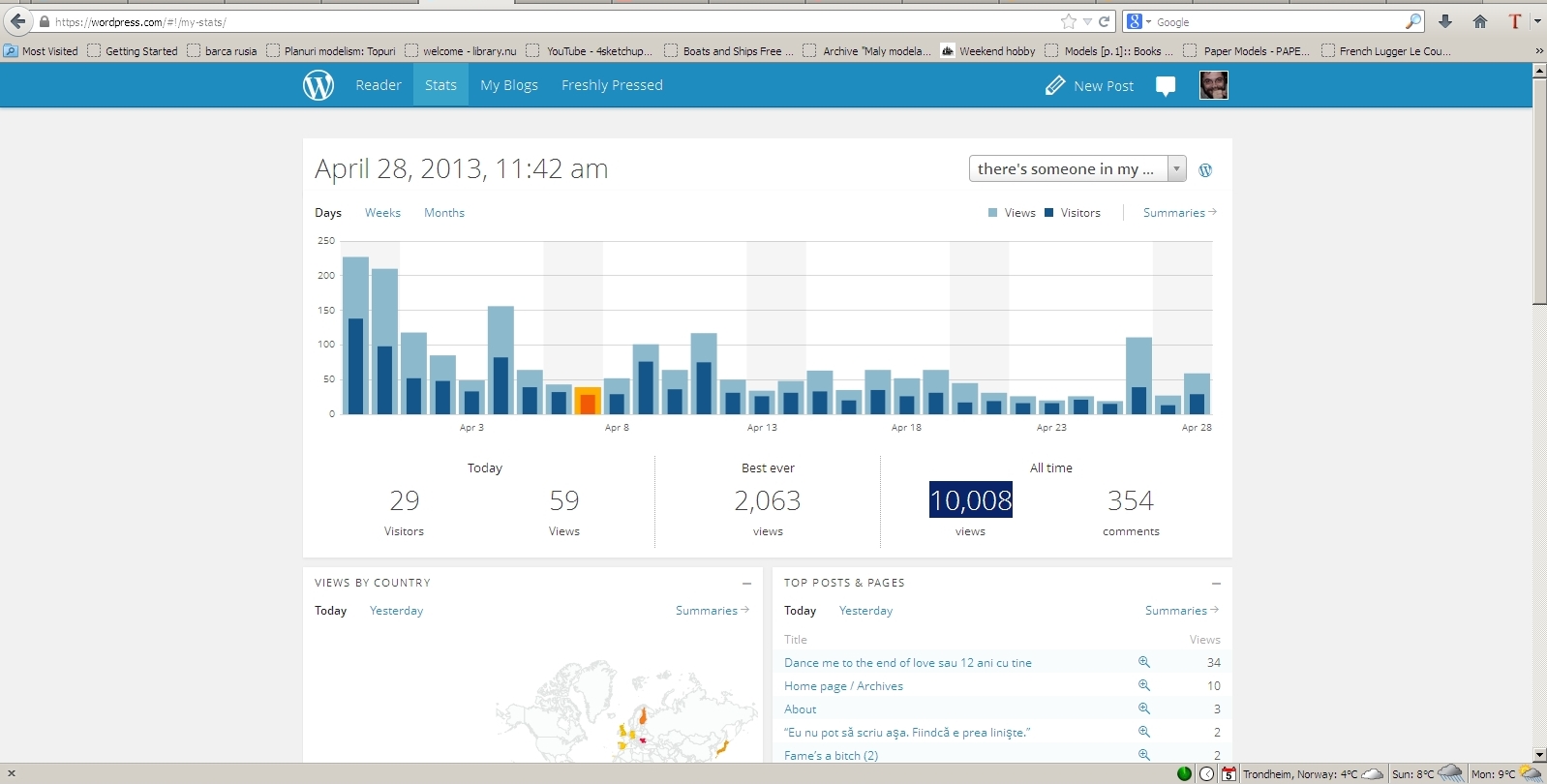The width and height of the screenshot is (1547, 784).
Task: Click the browser downloads arrow icon
Action: (x=1445, y=21)
